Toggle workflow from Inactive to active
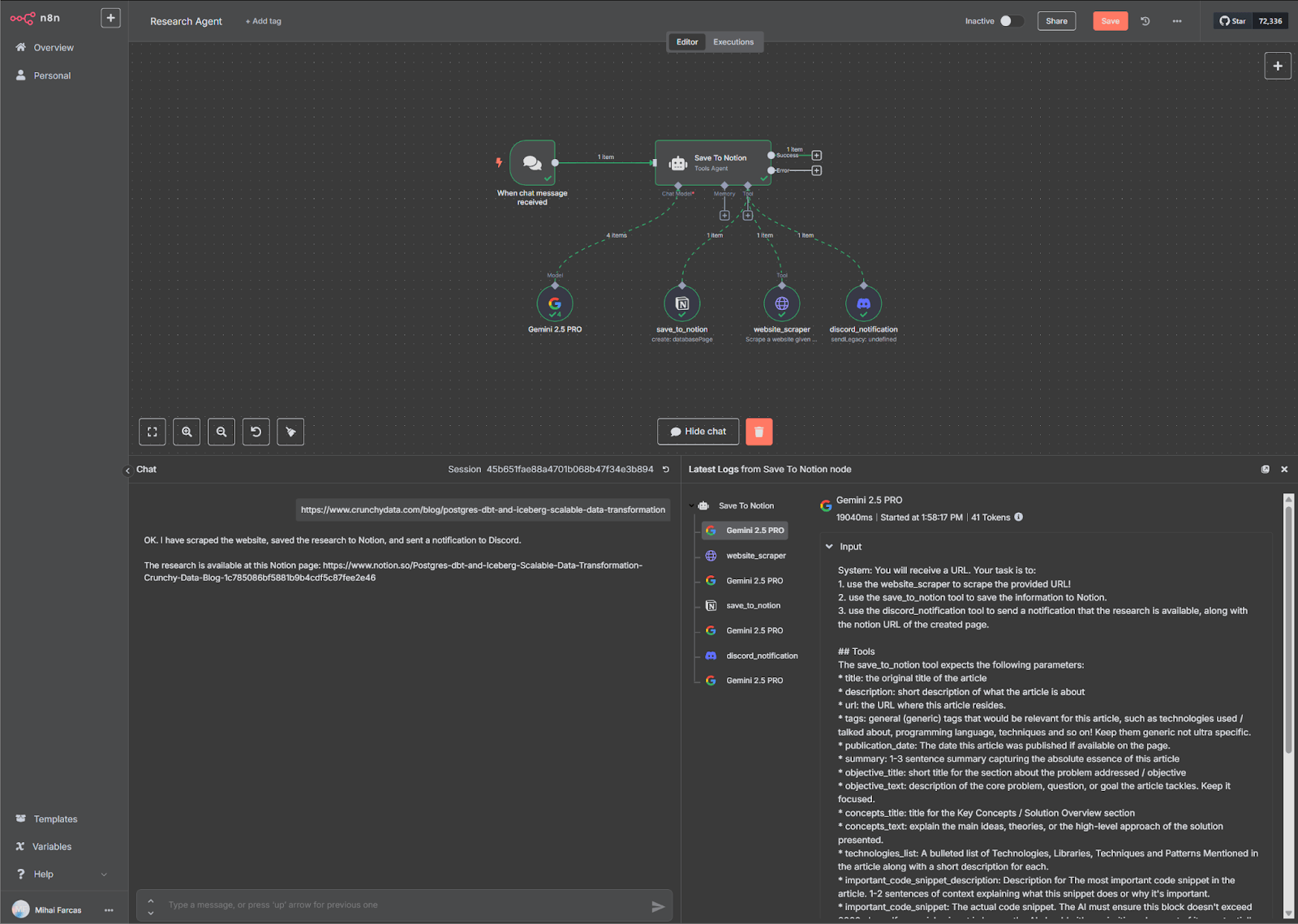1298x924 pixels. [1011, 21]
